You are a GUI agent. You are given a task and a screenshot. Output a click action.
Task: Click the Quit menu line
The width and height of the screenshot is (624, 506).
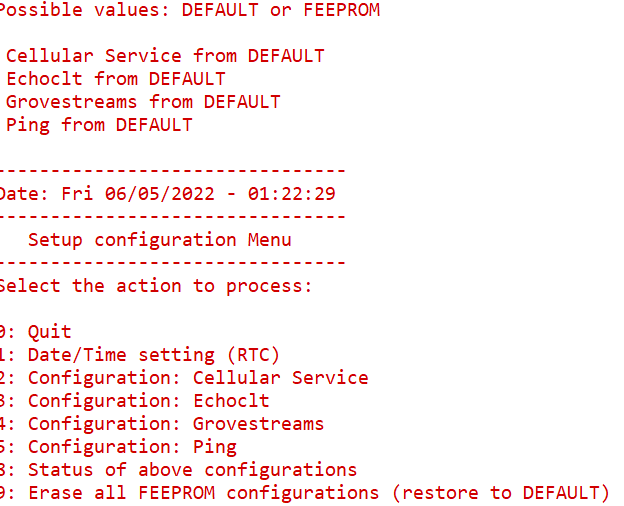point(35,332)
